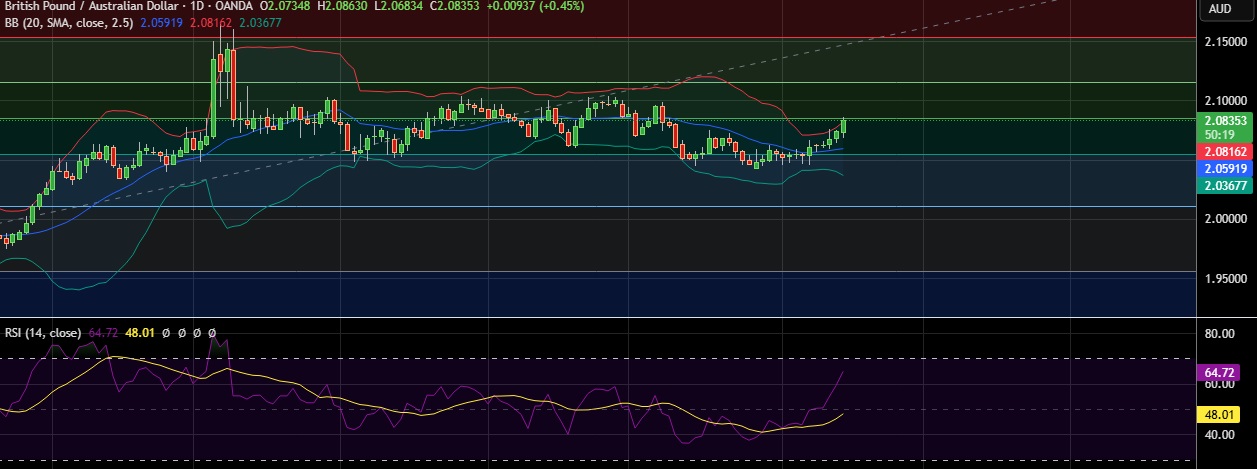Click the red 2.08162 upper band axis label
Screen dimensions: 1257x469
pyautogui.click(x=1226, y=151)
